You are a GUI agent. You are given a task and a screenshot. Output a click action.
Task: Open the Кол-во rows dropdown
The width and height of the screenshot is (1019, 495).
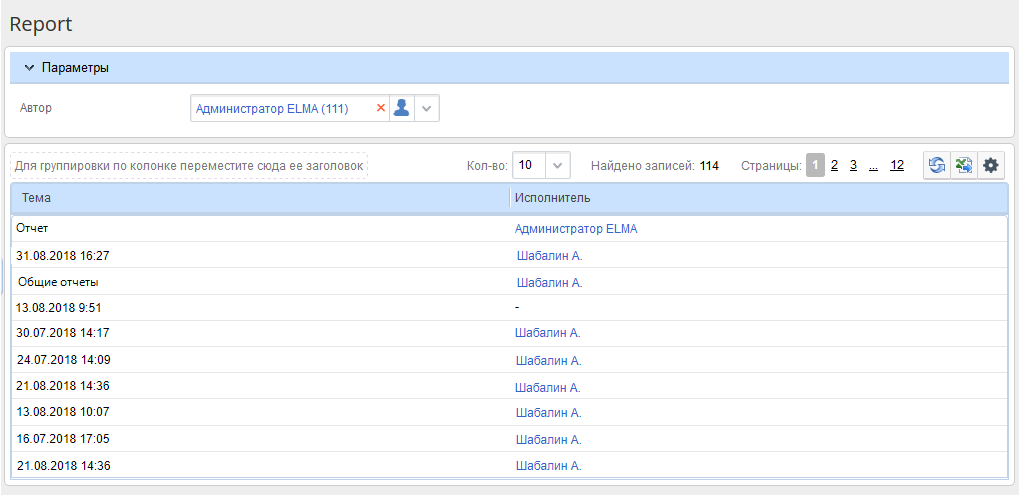(x=558, y=165)
